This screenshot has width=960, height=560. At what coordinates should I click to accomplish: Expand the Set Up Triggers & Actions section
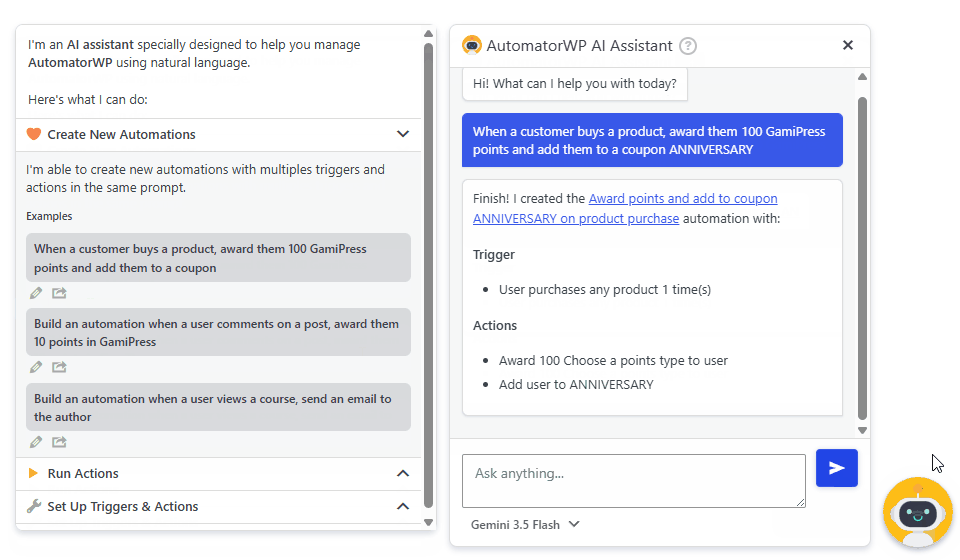(402, 506)
